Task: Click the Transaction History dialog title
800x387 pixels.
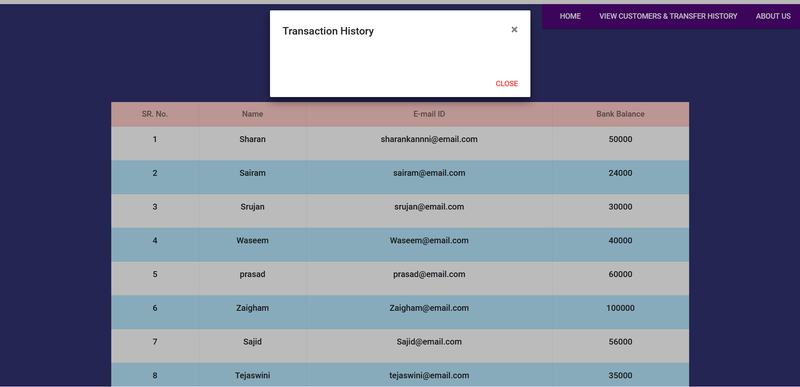Action: (328, 31)
